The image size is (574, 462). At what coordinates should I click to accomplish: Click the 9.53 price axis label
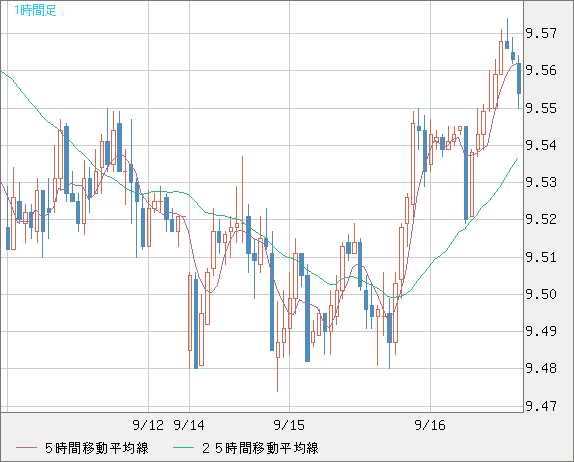coord(541,182)
